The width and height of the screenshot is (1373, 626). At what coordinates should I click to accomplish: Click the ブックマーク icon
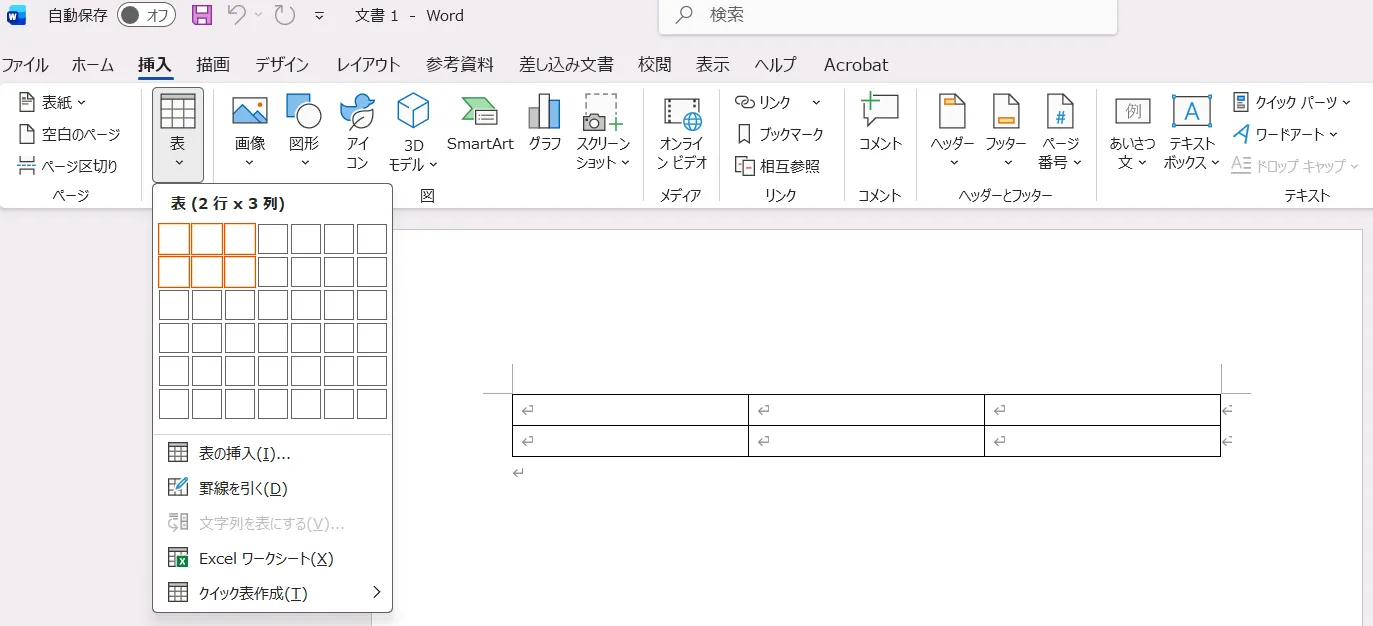pyautogui.click(x=745, y=134)
